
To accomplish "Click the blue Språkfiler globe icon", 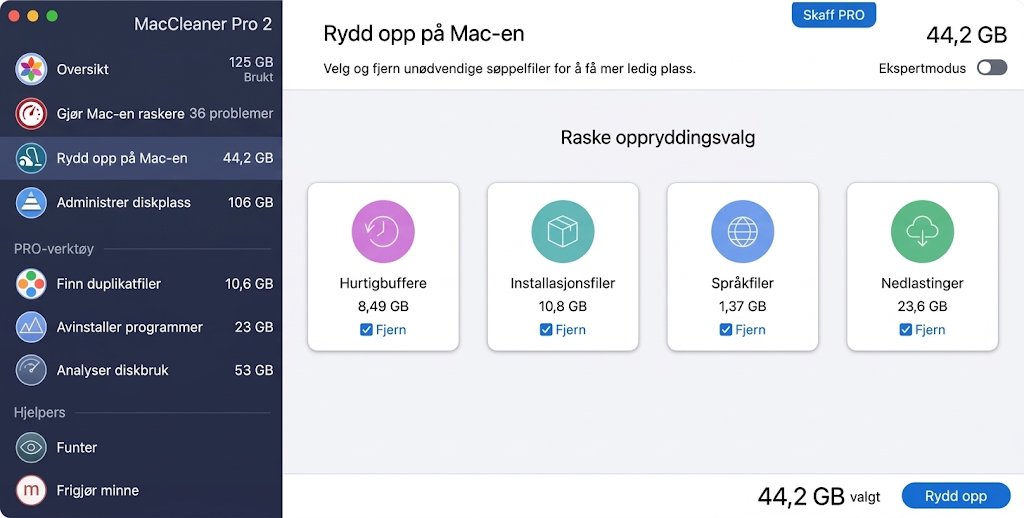I will tap(743, 232).
